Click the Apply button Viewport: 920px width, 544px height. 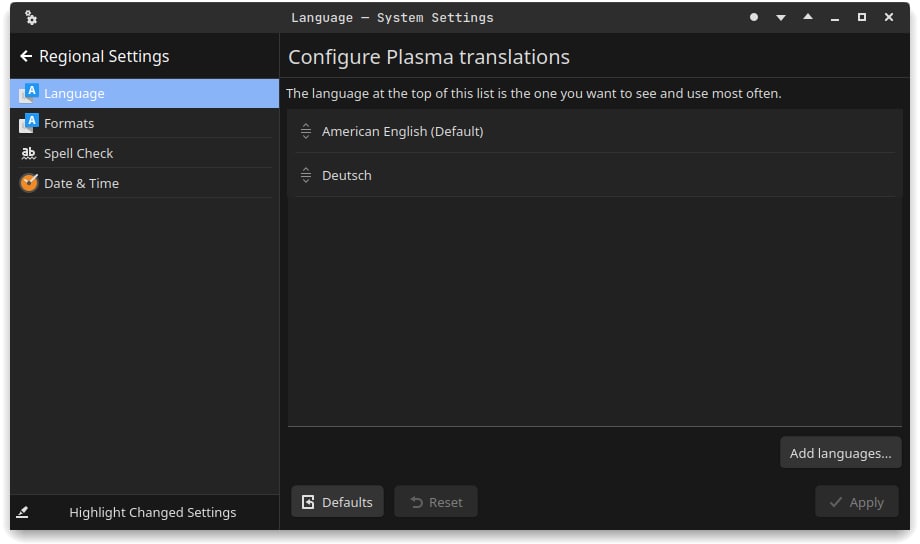coord(857,502)
